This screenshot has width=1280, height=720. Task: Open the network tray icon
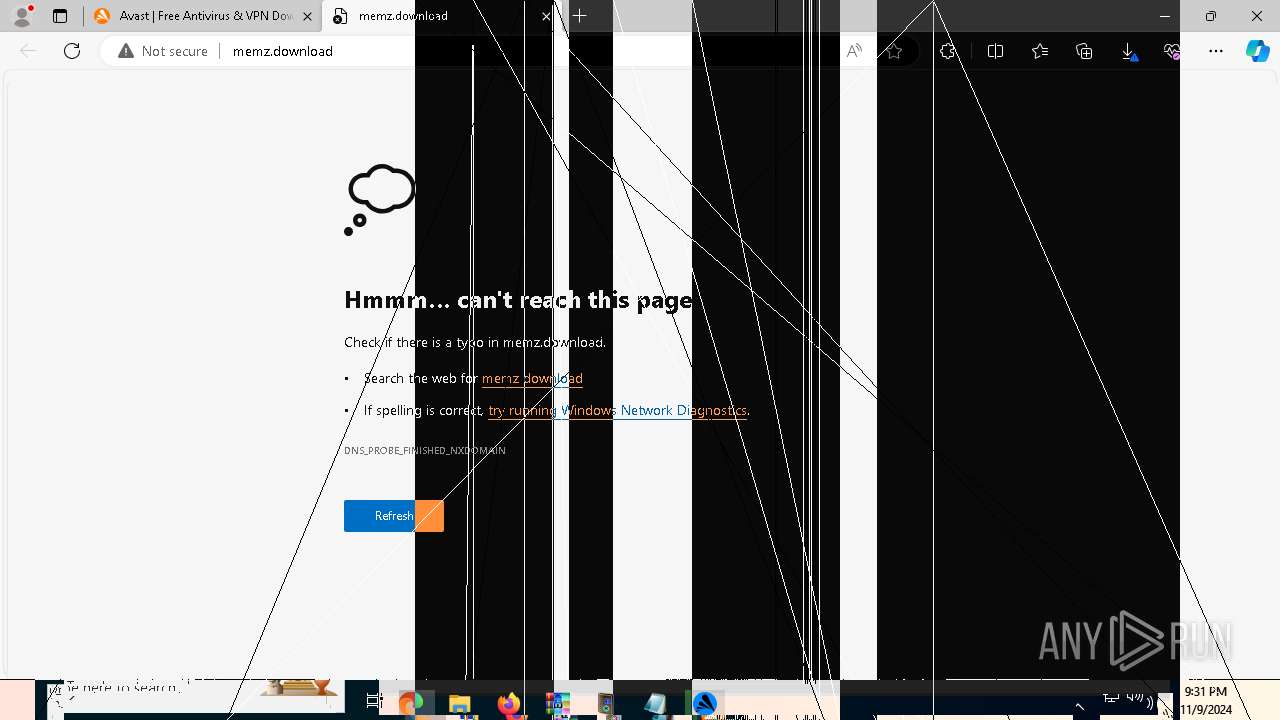coord(1111,698)
